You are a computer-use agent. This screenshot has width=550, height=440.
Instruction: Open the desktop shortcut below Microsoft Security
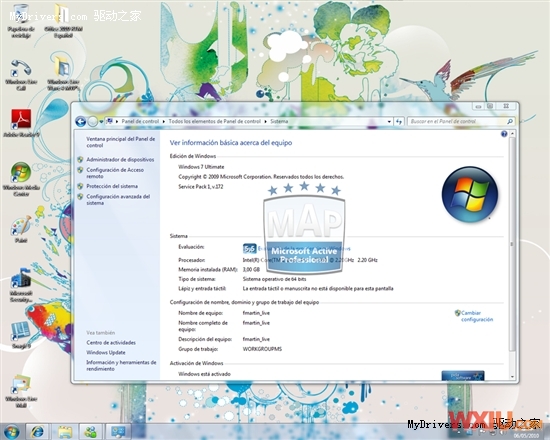click(x=21, y=335)
